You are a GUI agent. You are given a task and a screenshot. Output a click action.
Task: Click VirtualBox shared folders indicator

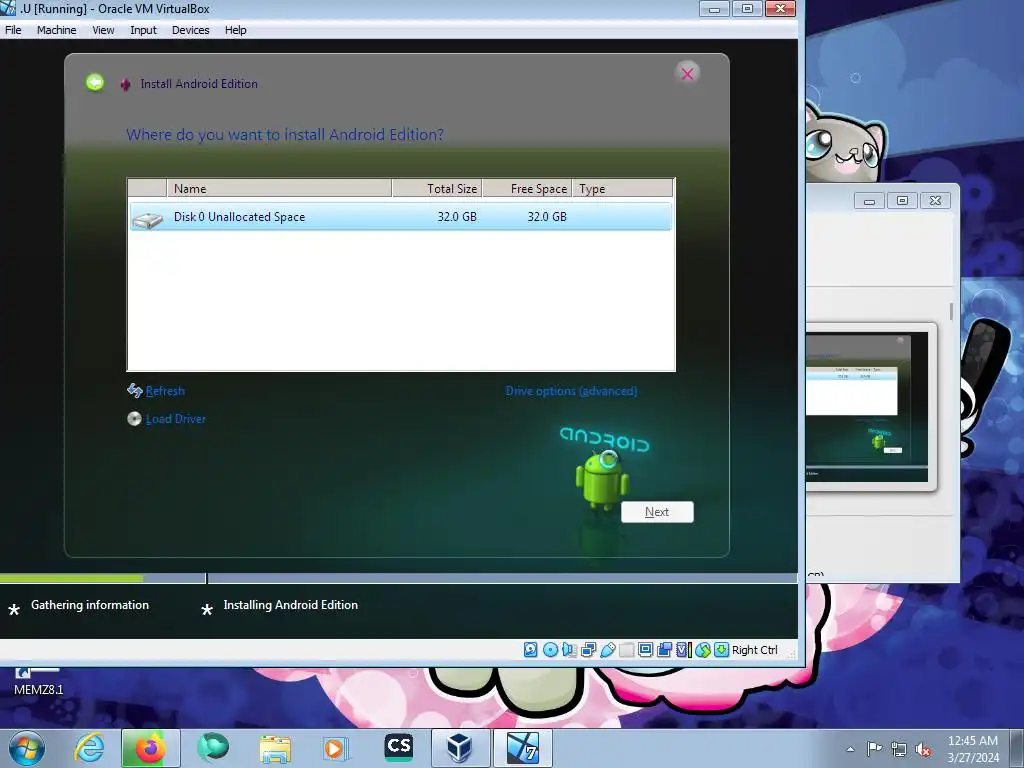(626, 650)
